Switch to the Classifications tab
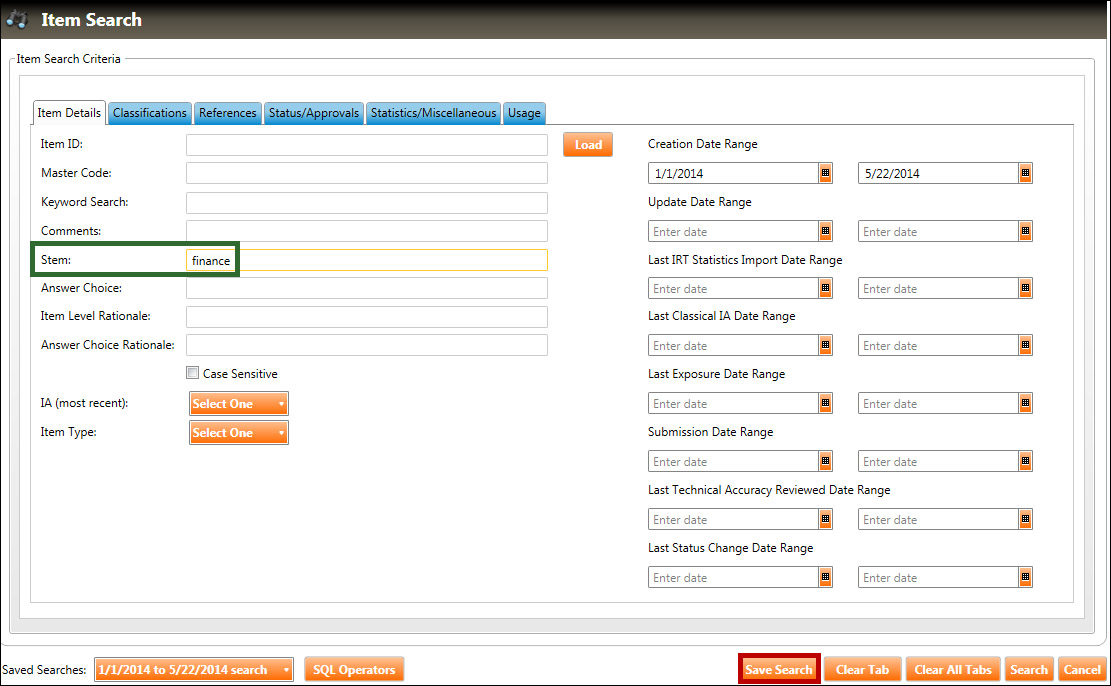Viewport: 1111px width, 686px height. tap(150, 113)
